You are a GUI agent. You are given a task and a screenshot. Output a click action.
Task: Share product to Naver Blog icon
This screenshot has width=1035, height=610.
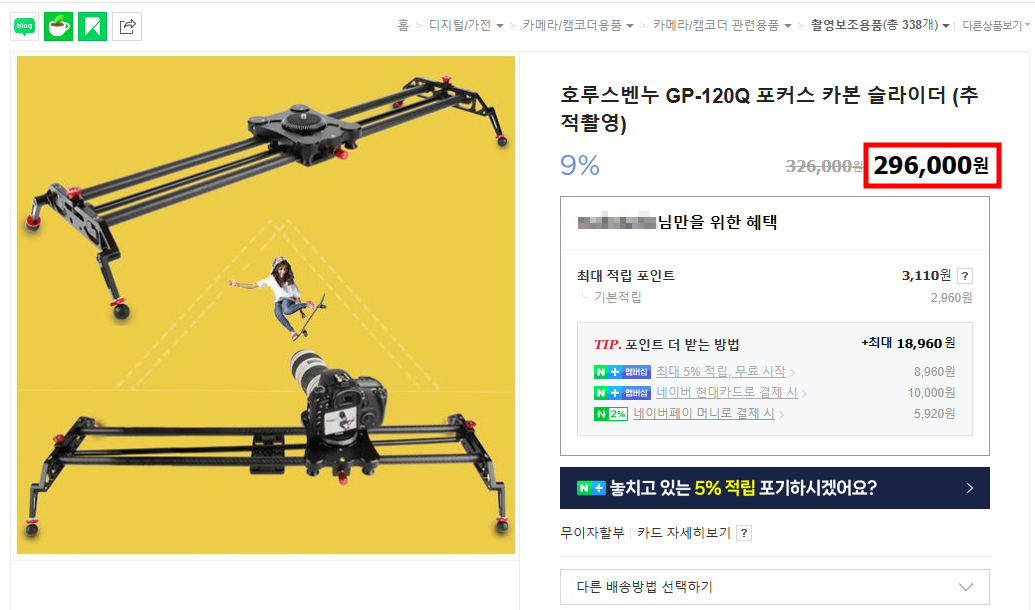tap(24, 26)
